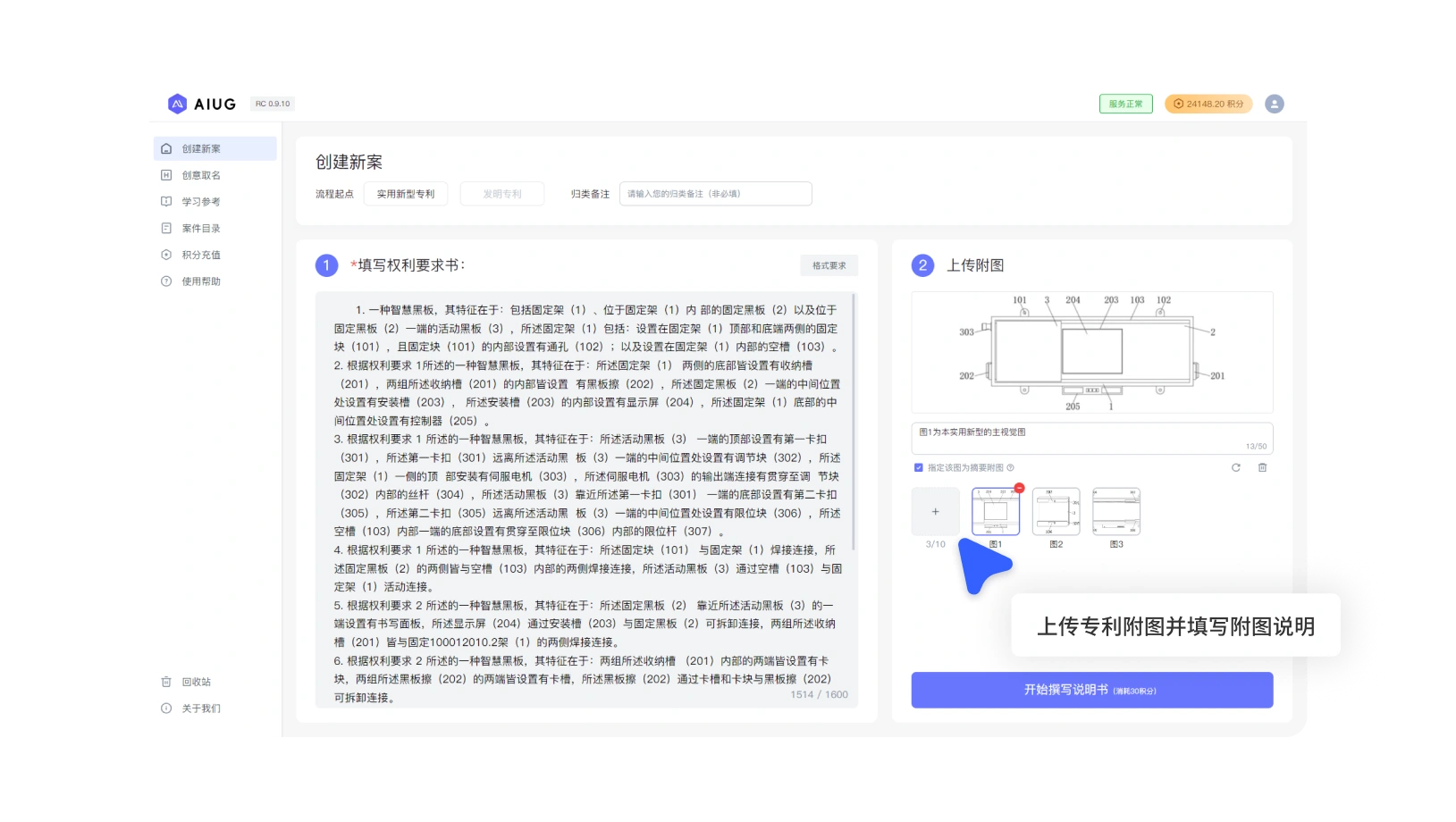Viewport: 1456px width, 822px height.
Task: Click the 服务正常 status badge
Action: click(x=1125, y=104)
